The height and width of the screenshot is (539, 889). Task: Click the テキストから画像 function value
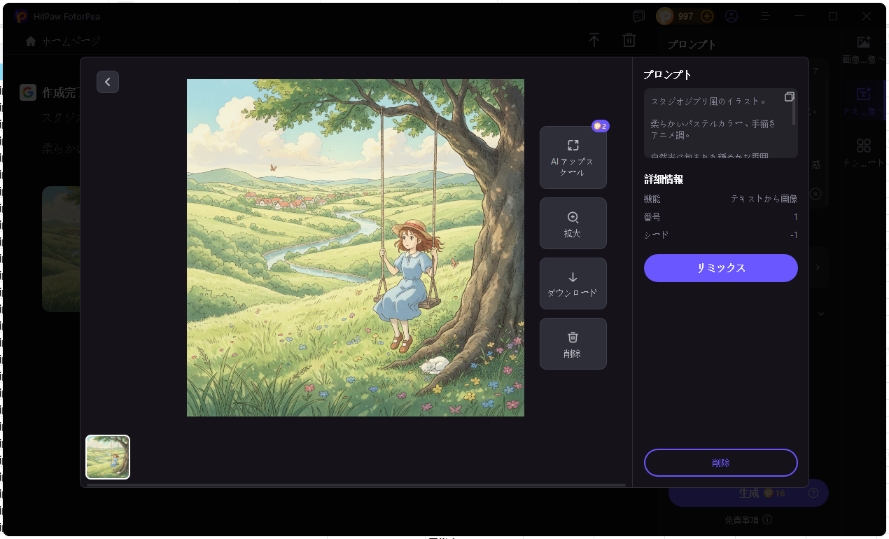764,198
